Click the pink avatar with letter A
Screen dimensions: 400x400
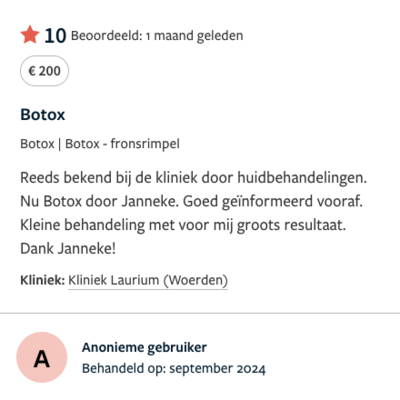[42, 357]
